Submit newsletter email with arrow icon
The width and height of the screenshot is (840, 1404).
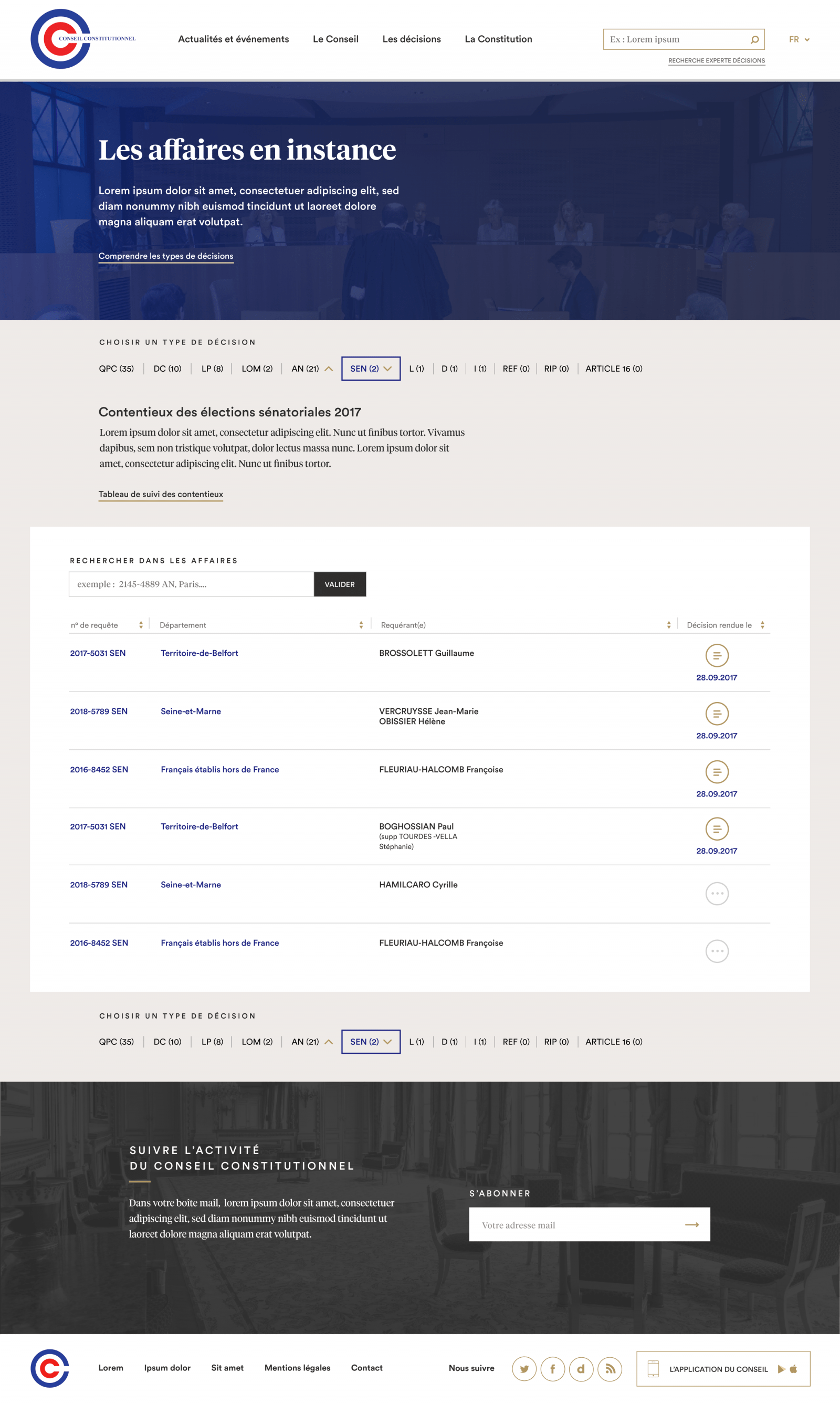click(692, 1224)
